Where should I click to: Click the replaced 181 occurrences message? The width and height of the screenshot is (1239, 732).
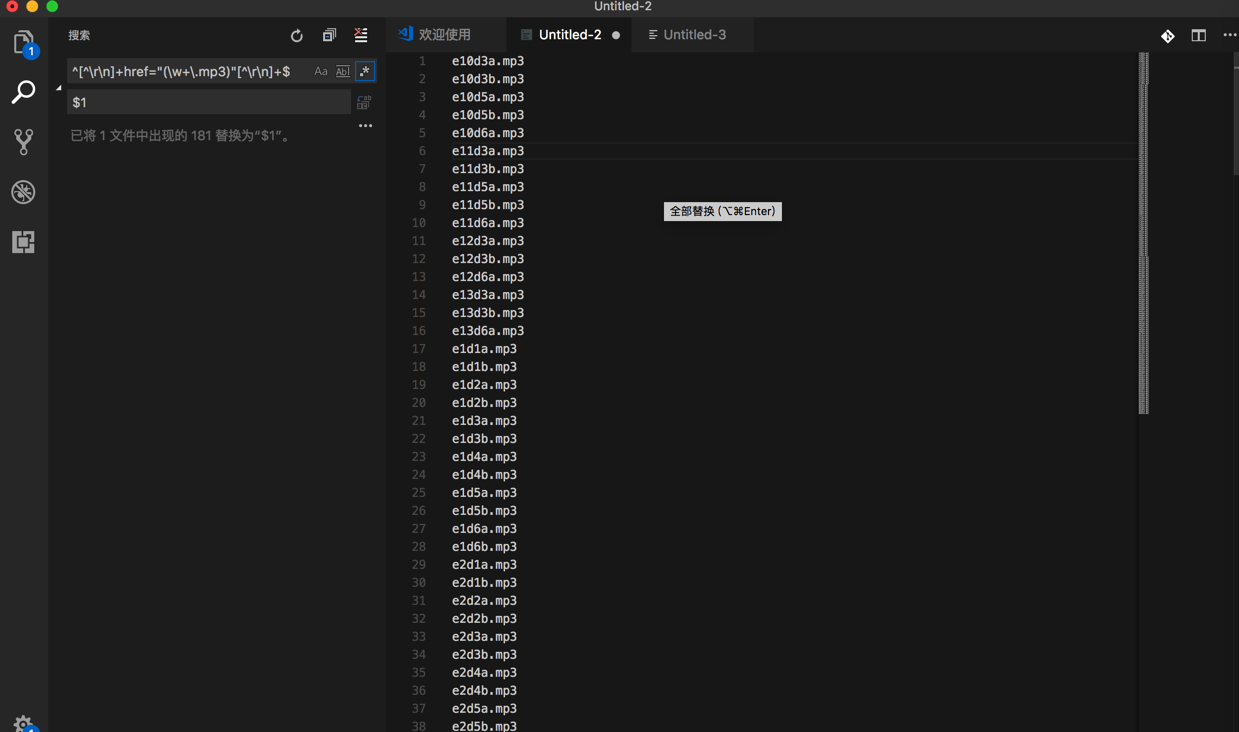pyautogui.click(x=182, y=136)
